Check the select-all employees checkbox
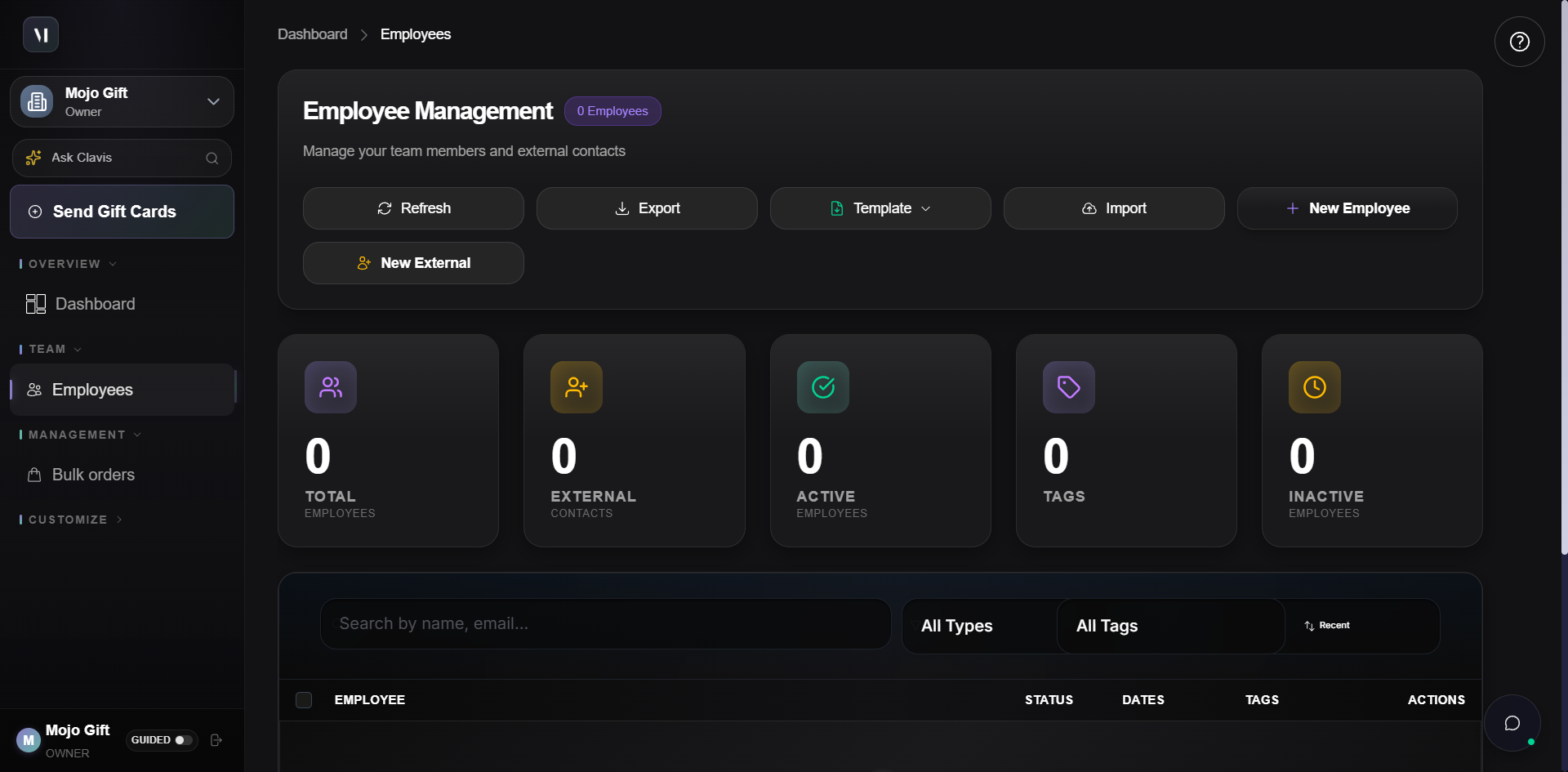Screen dimensions: 1568x772 (304, 700)
